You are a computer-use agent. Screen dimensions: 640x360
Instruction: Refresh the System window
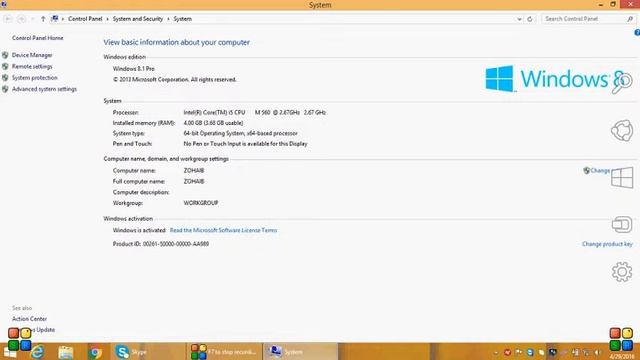click(530, 19)
